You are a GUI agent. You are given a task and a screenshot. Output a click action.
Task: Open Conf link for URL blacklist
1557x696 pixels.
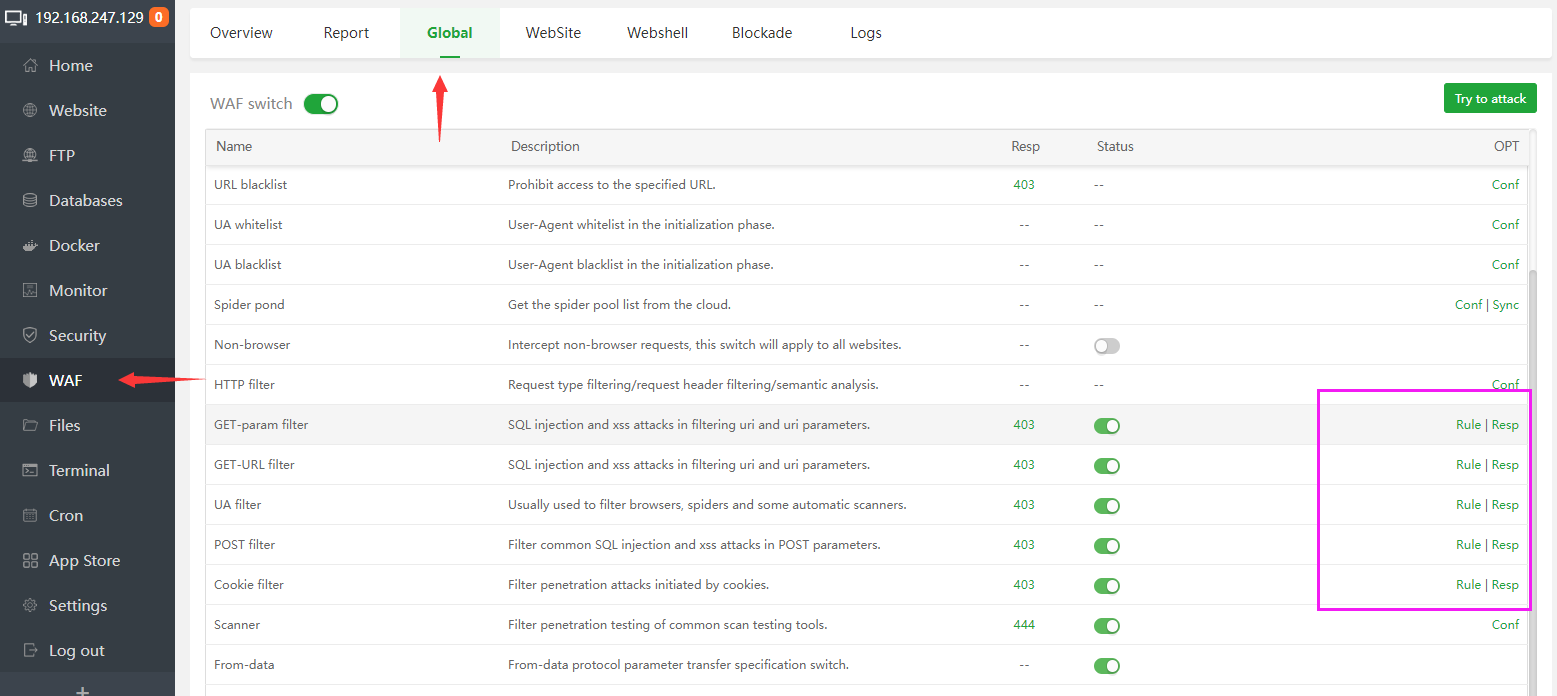1505,185
